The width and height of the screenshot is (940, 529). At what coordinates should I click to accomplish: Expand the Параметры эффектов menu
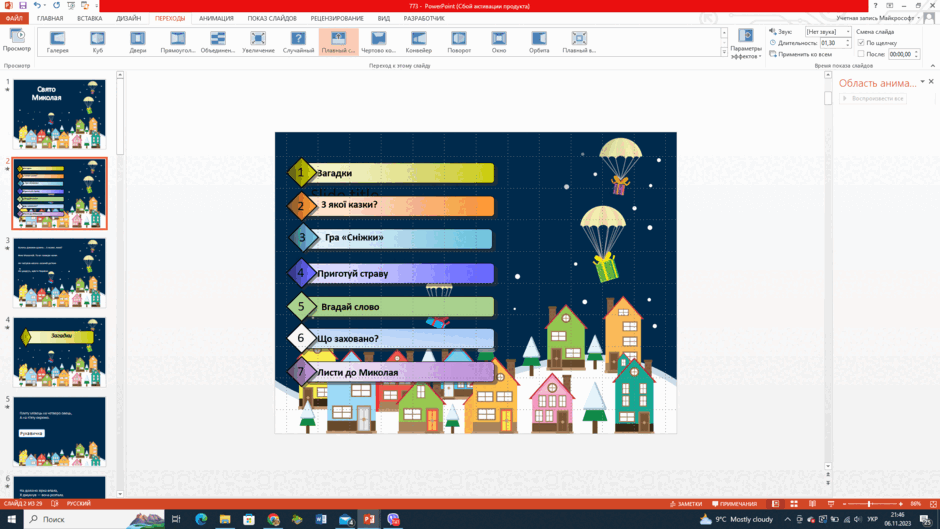(x=746, y=44)
